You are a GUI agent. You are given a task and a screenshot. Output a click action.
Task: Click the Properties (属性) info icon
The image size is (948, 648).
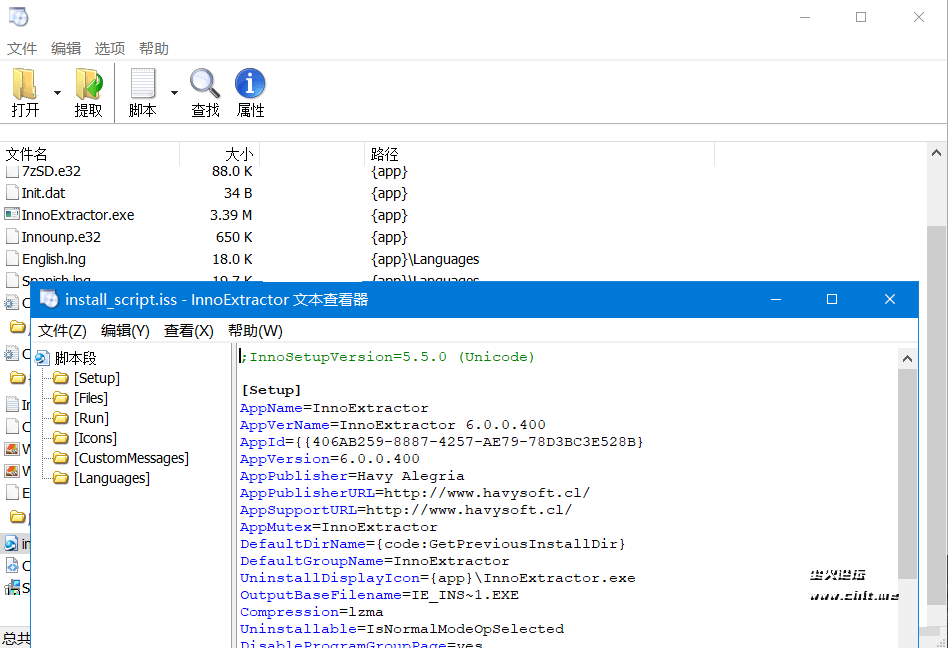(x=250, y=85)
